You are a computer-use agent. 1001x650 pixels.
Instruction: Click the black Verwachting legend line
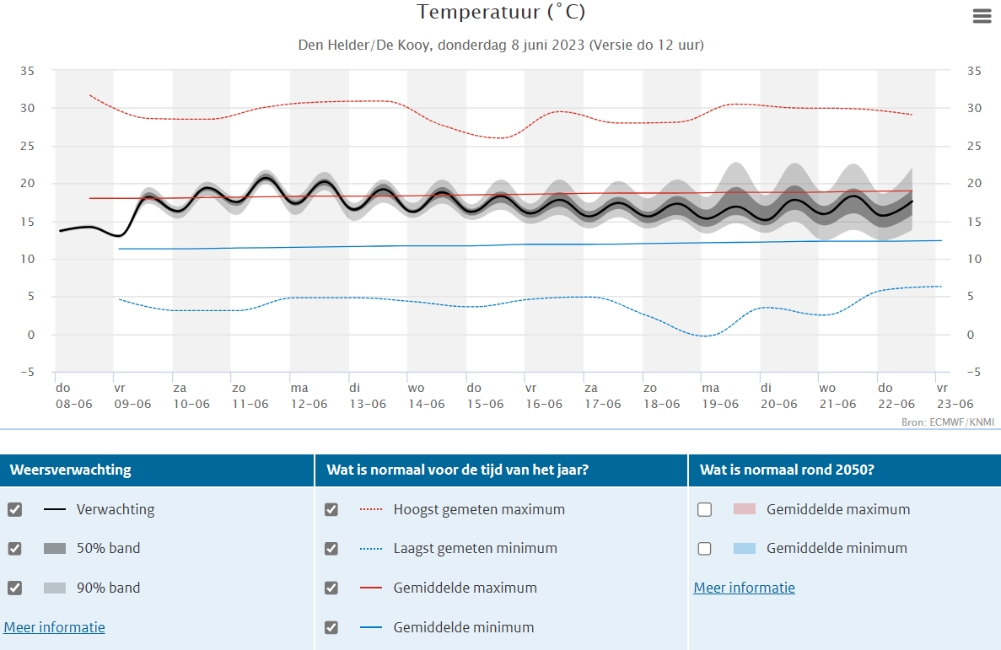55,510
